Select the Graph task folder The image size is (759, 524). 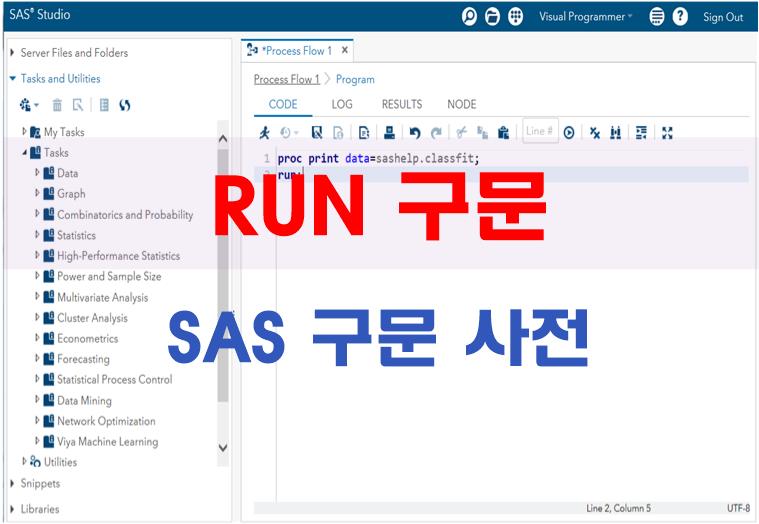[x=71, y=194]
